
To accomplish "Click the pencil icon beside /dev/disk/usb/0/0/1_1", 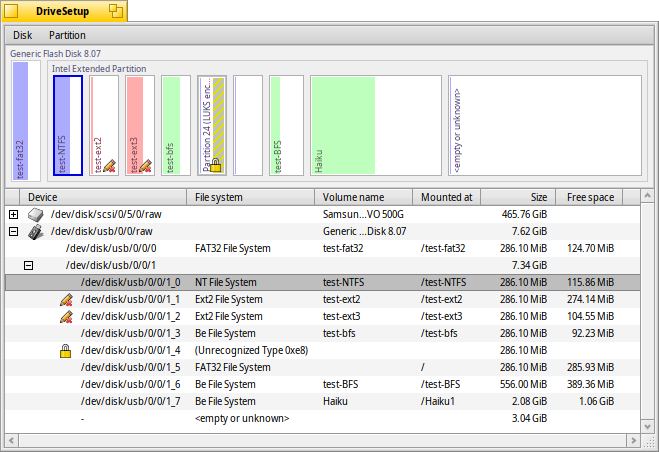I will tap(66, 299).
